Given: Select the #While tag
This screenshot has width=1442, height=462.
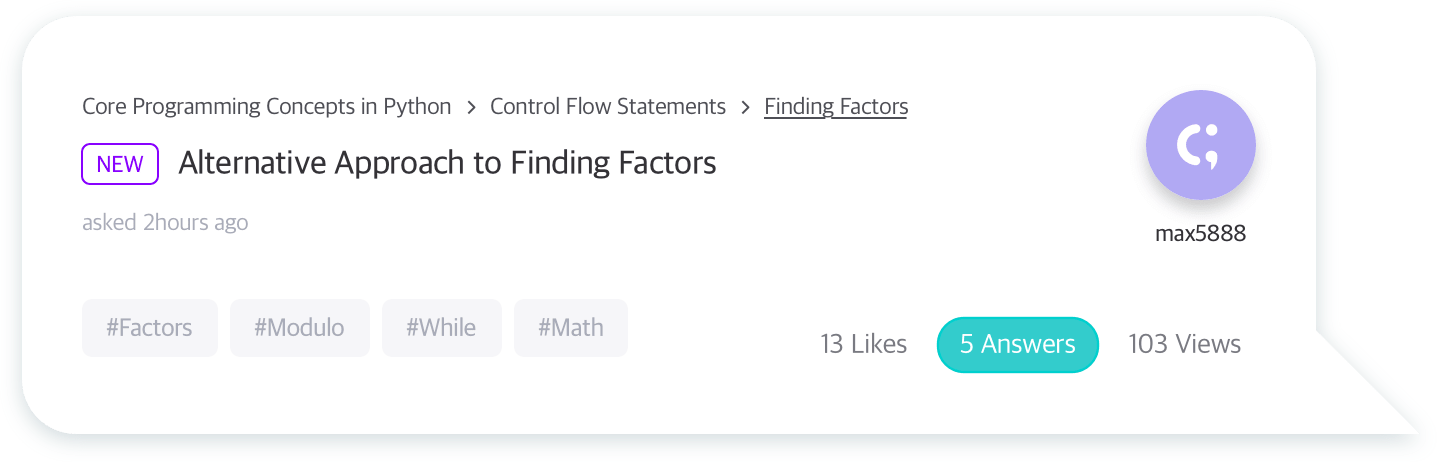Looking at the screenshot, I should (x=441, y=328).
